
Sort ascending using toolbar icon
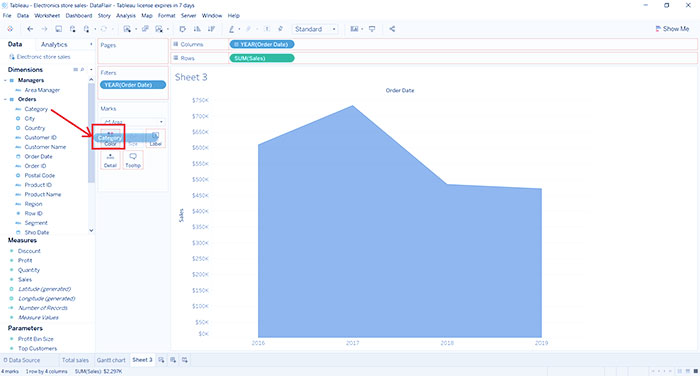pyautogui.click(x=197, y=29)
